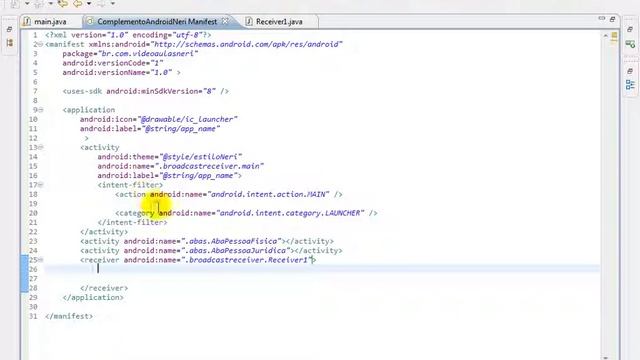The height and width of the screenshot is (360, 640).
Task: Place cursor in package "br.com.videoaulasneri" value
Action: [x=148, y=53]
